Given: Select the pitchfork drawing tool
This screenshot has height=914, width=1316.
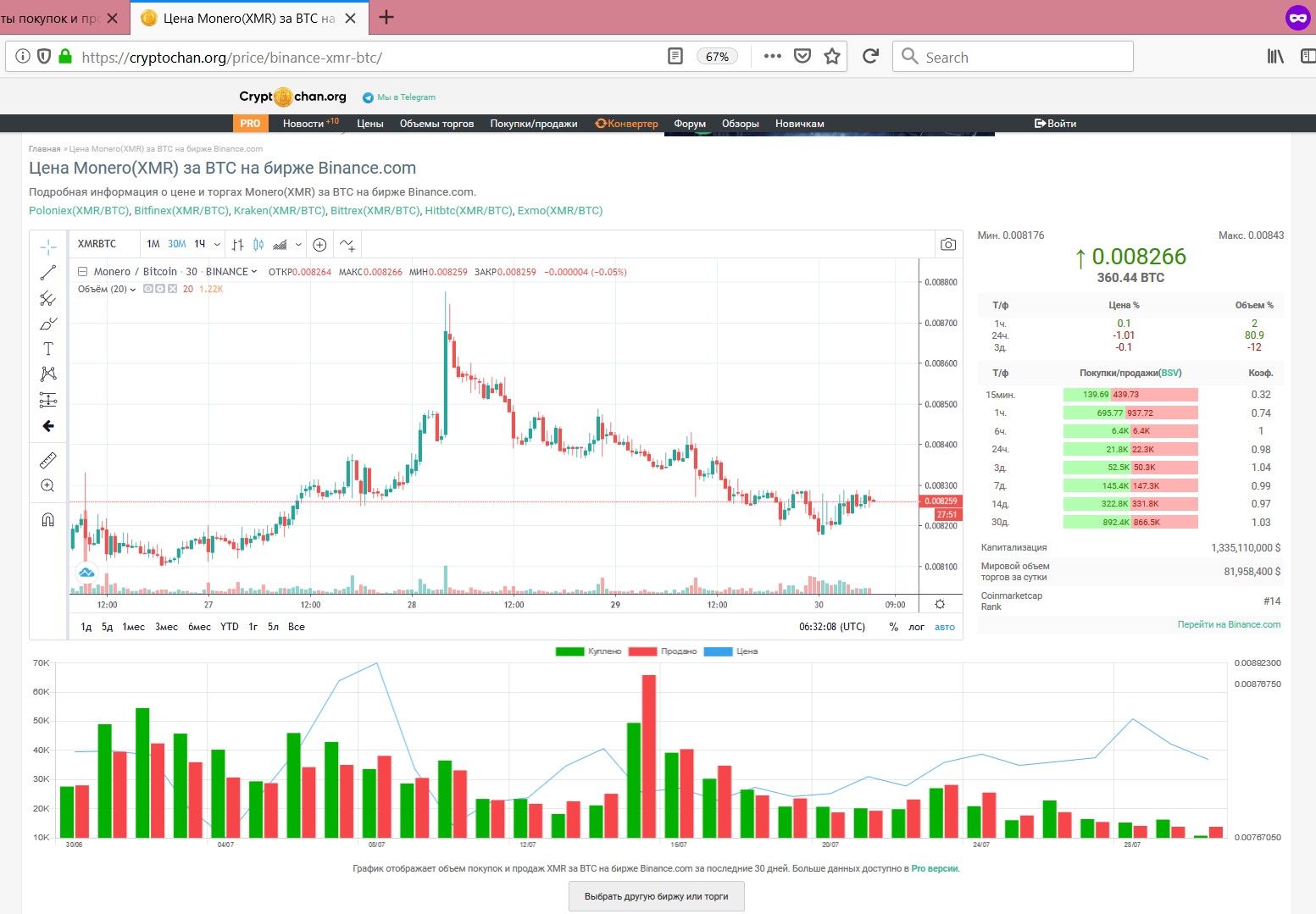Looking at the screenshot, I should tap(48, 298).
